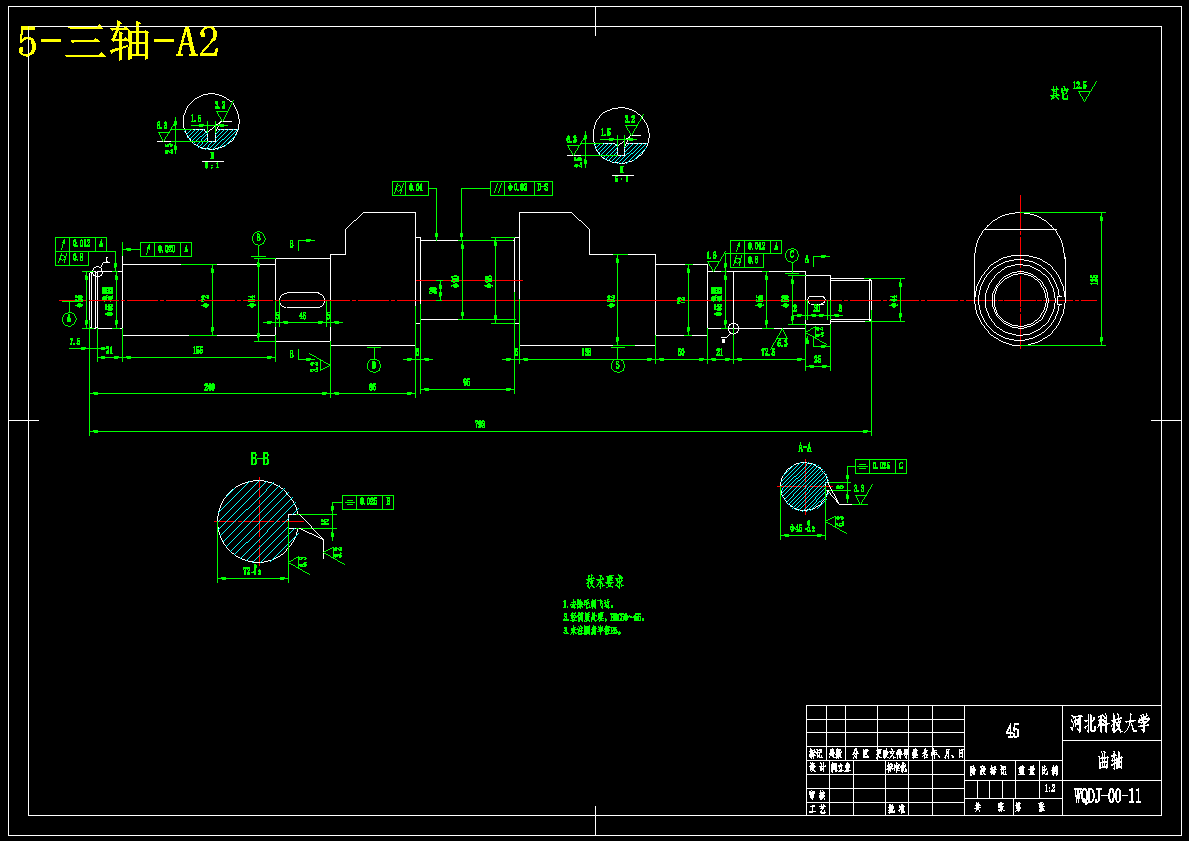The image size is (1189, 841).
Task: Click the hatched B-B cross-section circle
Action: [257, 521]
